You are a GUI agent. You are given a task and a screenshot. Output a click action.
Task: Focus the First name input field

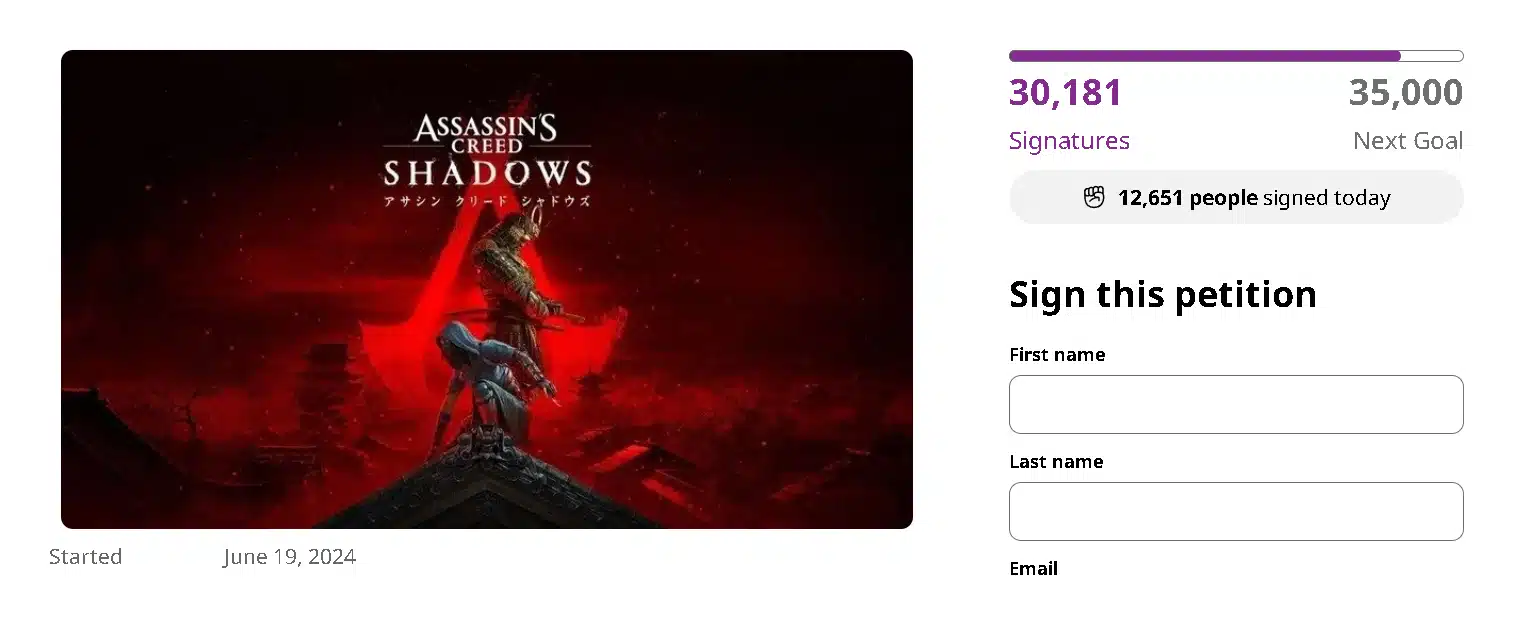(1236, 404)
